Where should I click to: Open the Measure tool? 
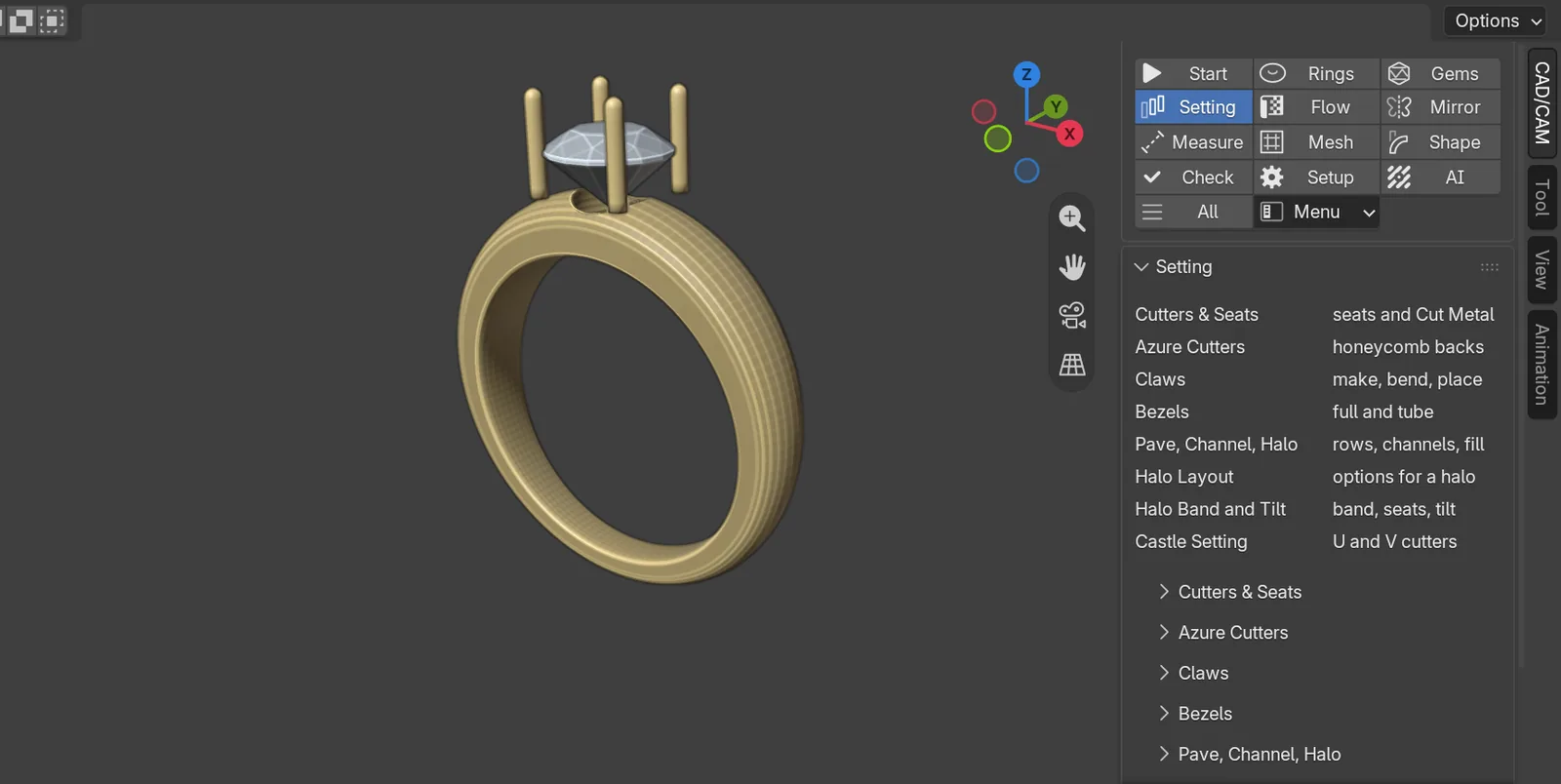[x=1193, y=142]
